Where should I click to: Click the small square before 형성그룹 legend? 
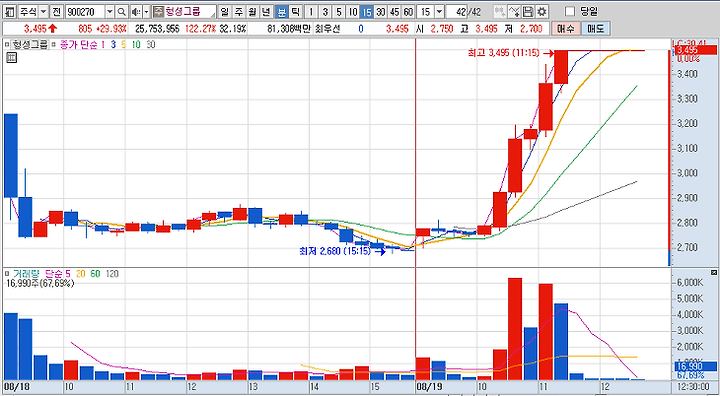pos(7,45)
